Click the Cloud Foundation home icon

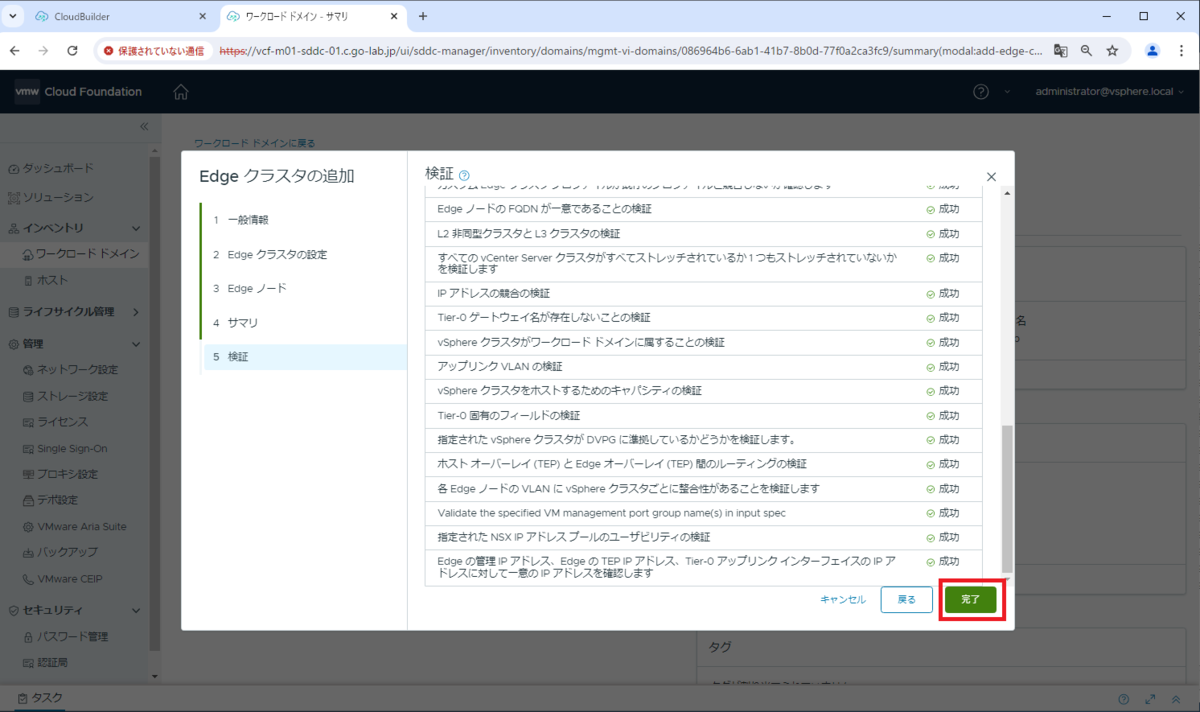[x=180, y=92]
